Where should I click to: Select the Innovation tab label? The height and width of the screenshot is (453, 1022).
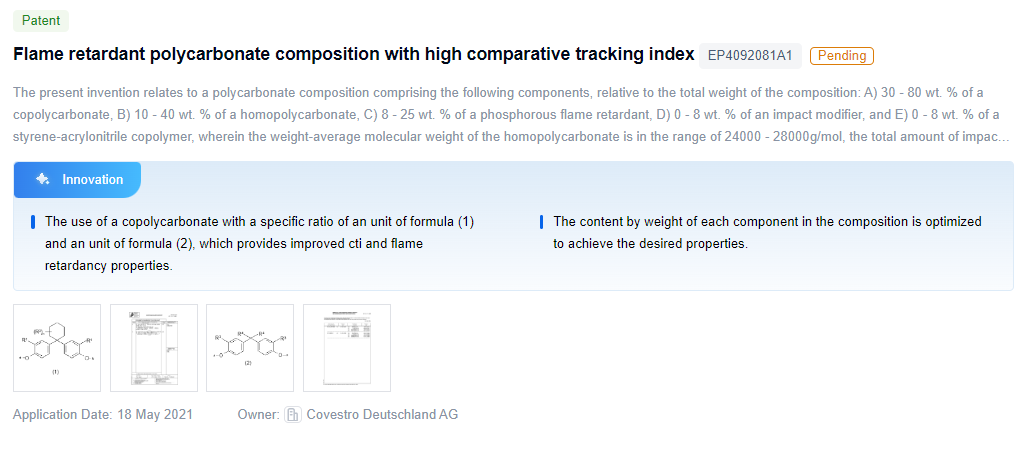(x=93, y=180)
